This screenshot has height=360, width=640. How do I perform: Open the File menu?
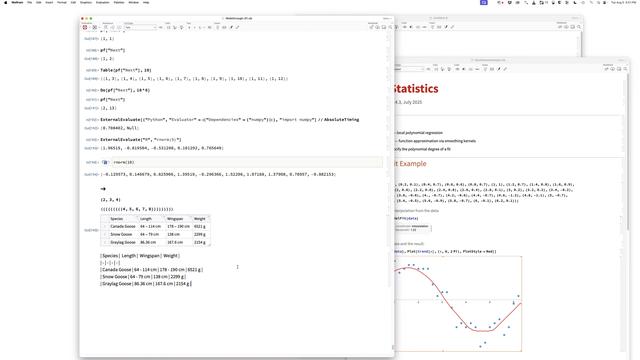tap(29, 2)
